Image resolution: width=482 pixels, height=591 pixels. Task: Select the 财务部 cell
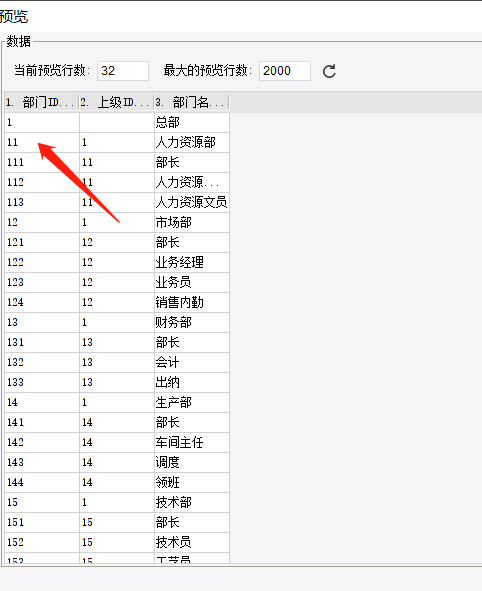click(192, 322)
